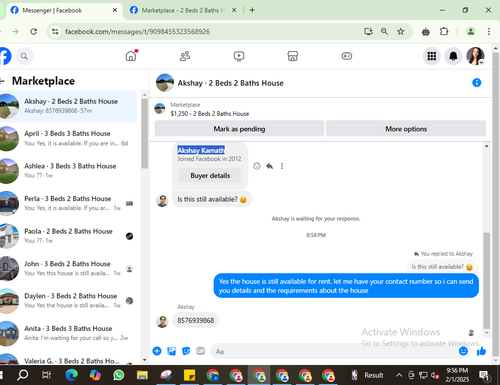Click the browser forward arrow

(16, 32)
